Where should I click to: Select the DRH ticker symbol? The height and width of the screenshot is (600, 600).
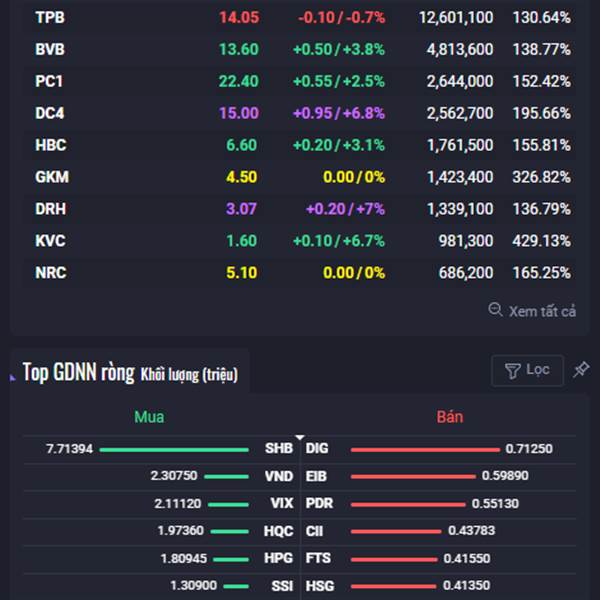(51, 209)
